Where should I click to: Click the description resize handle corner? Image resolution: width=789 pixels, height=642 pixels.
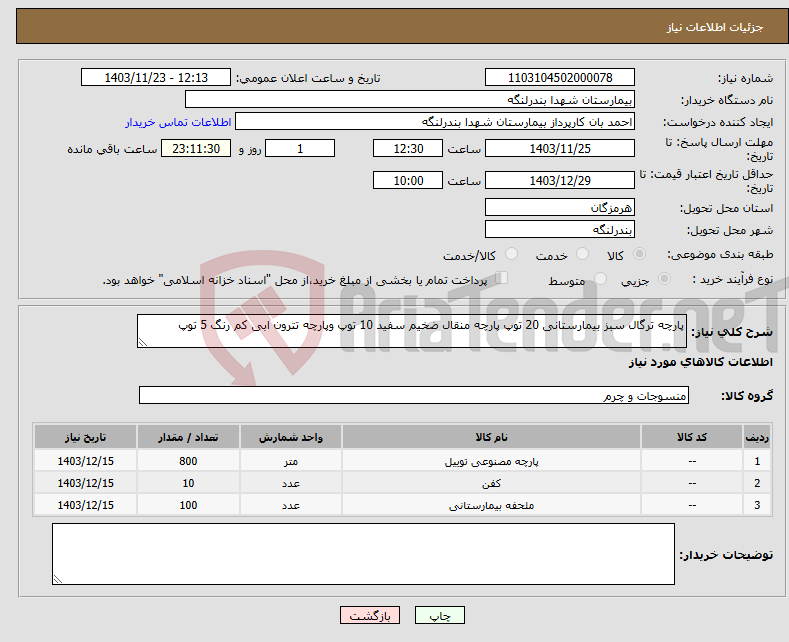pyautogui.click(x=143, y=342)
